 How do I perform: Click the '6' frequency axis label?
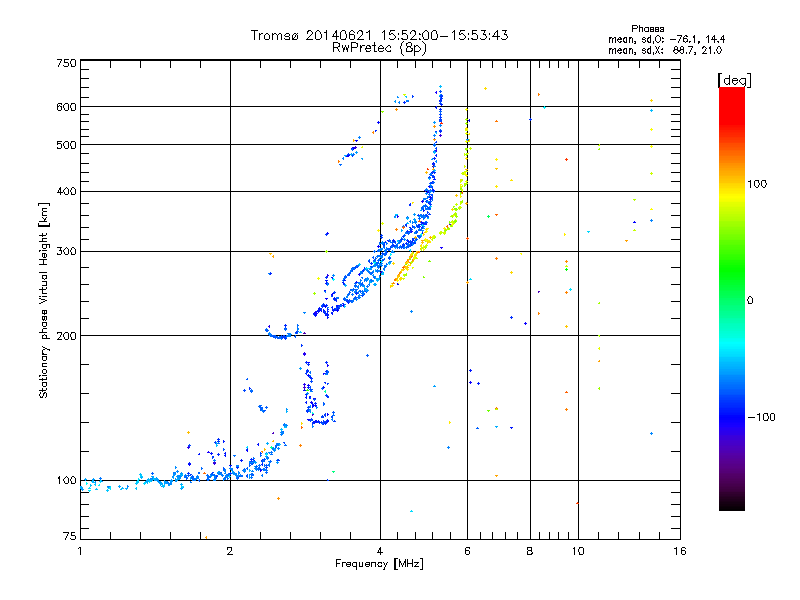click(467, 551)
